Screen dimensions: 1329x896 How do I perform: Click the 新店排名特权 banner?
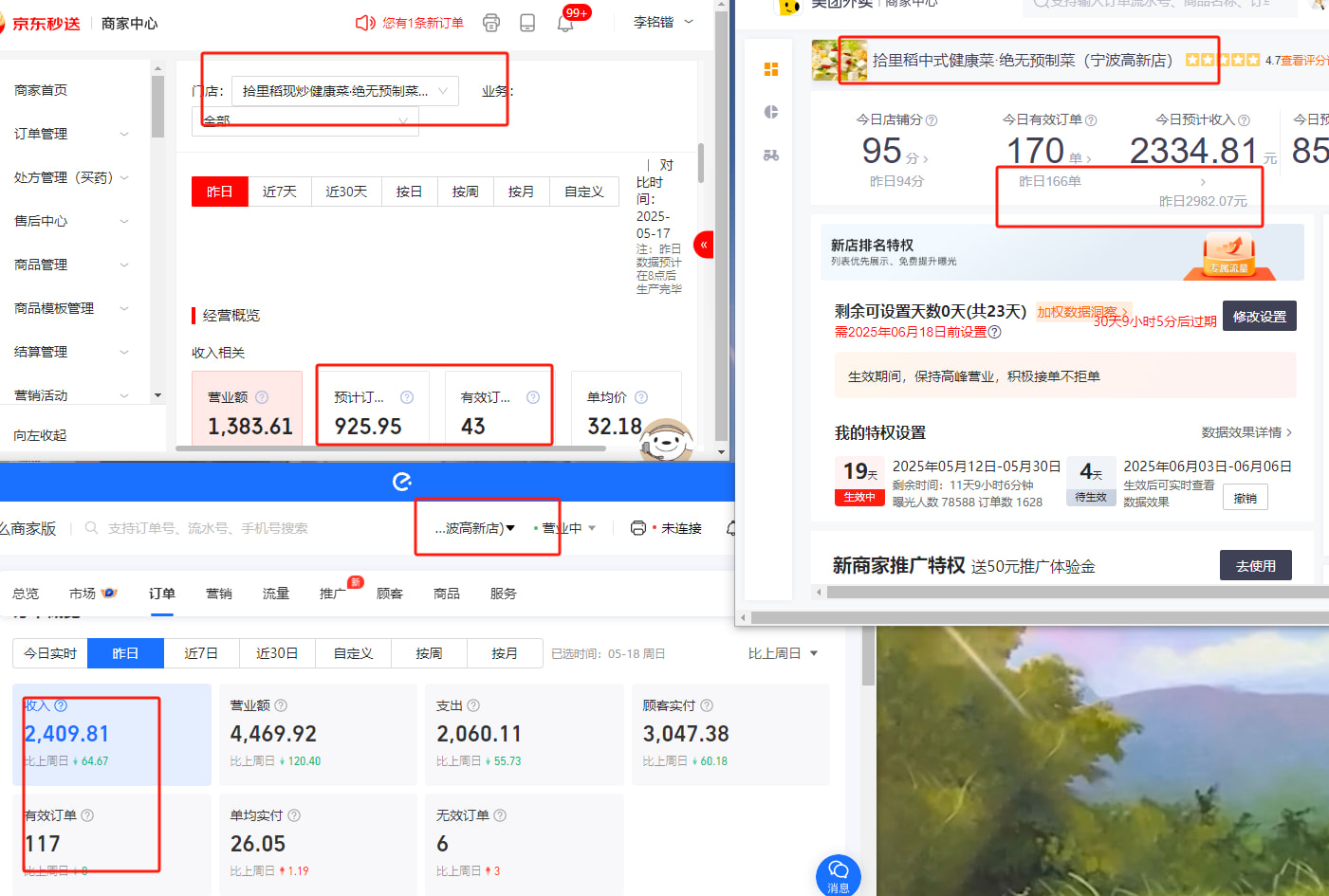pos(1062,252)
